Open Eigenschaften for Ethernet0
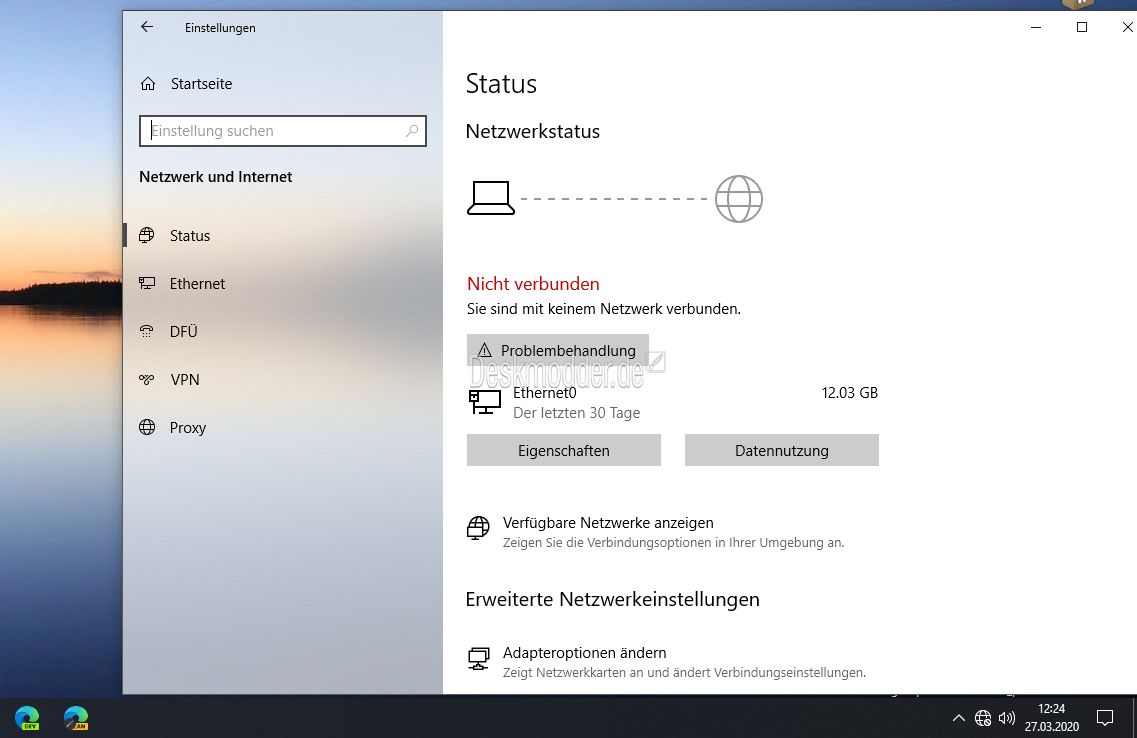This screenshot has height=738, width=1137. click(x=563, y=450)
